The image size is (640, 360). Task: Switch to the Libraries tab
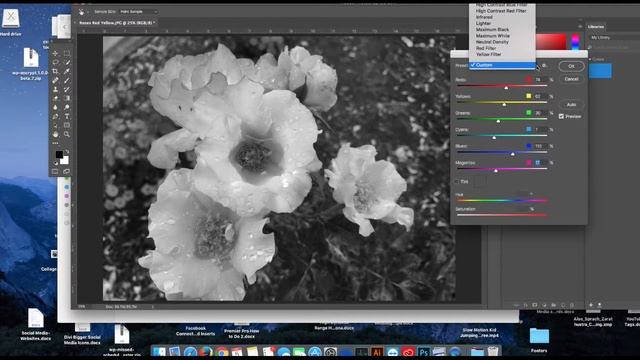[x=596, y=27]
